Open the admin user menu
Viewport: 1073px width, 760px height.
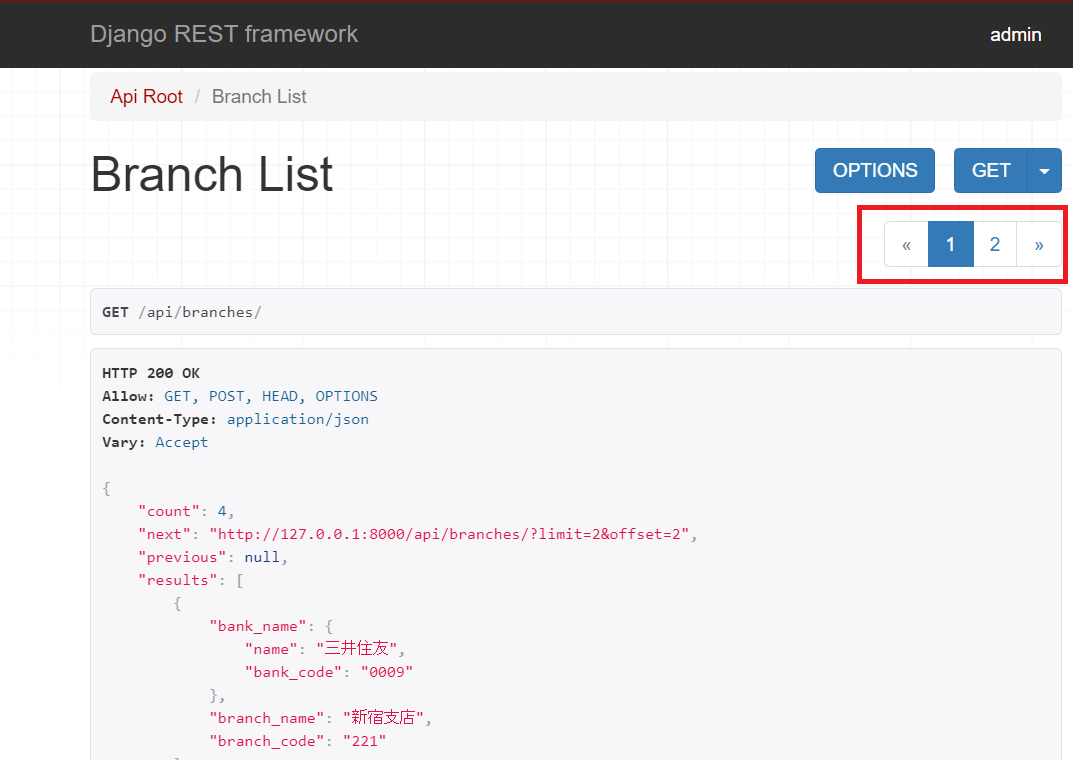(x=1015, y=34)
